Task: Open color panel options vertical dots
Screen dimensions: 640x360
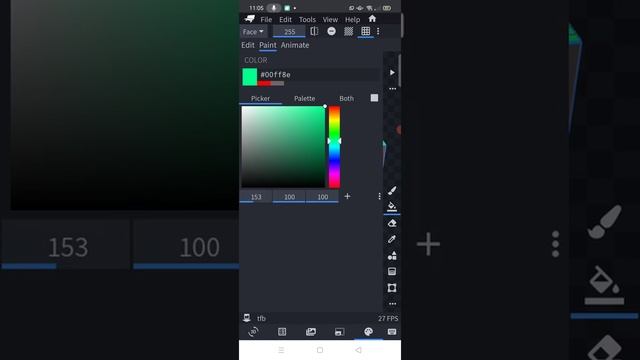Action: point(380,196)
